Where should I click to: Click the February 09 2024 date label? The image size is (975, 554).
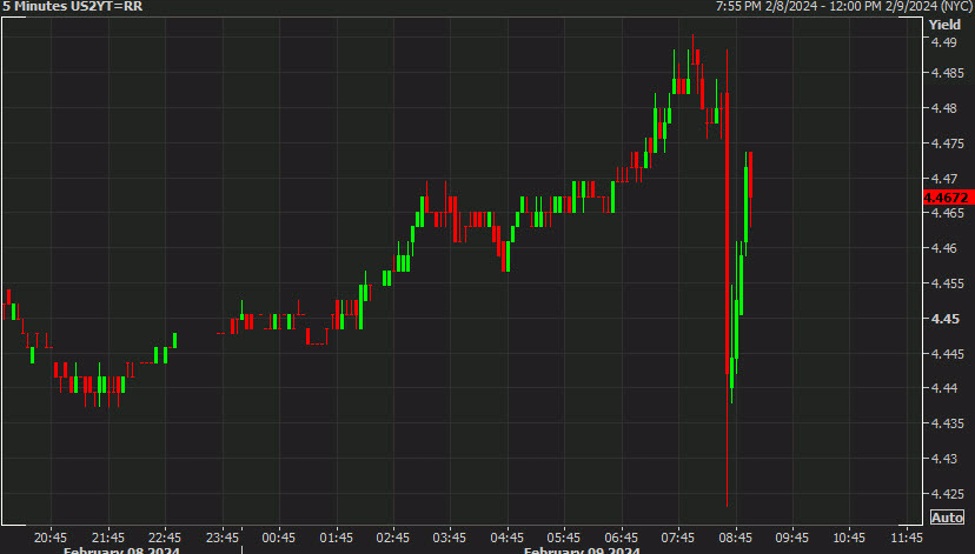point(582,549)
